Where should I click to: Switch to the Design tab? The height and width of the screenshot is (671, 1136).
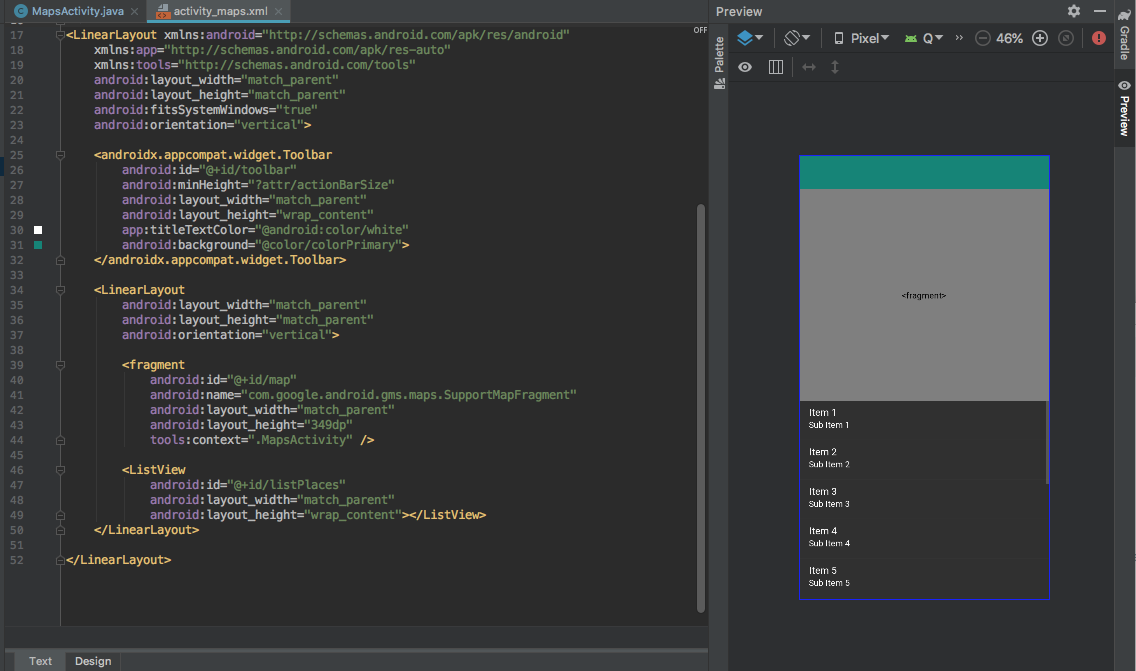93,661
